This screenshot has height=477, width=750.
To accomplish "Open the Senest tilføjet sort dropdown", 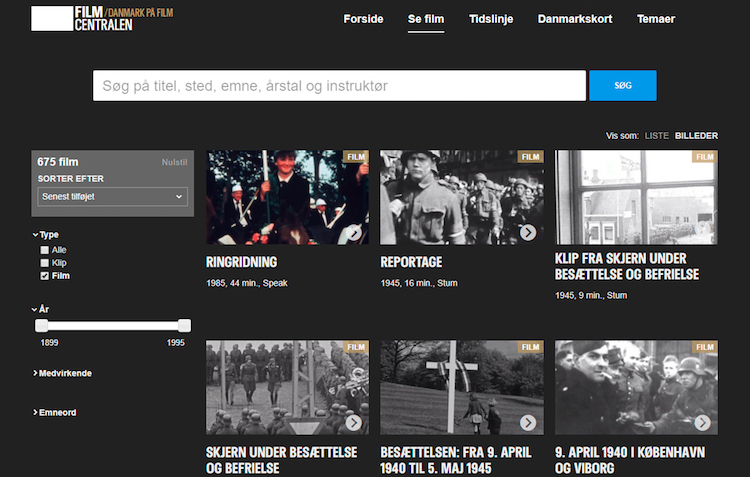I will click(x=112, y=197).
